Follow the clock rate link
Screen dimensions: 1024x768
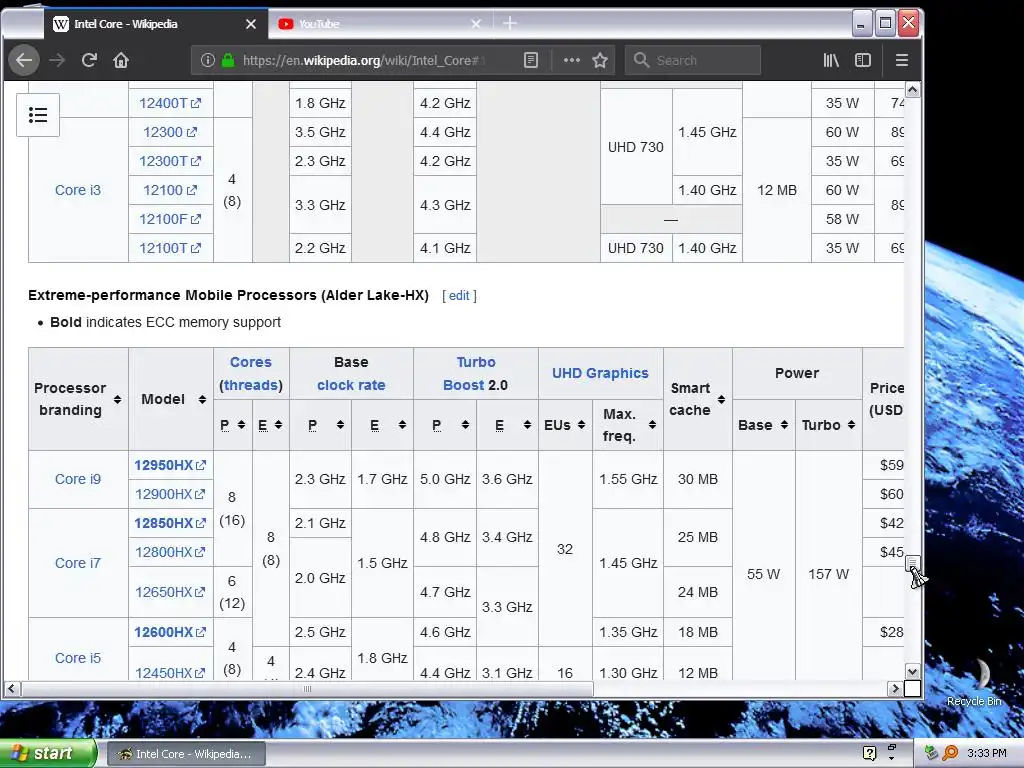coord(351,385)
